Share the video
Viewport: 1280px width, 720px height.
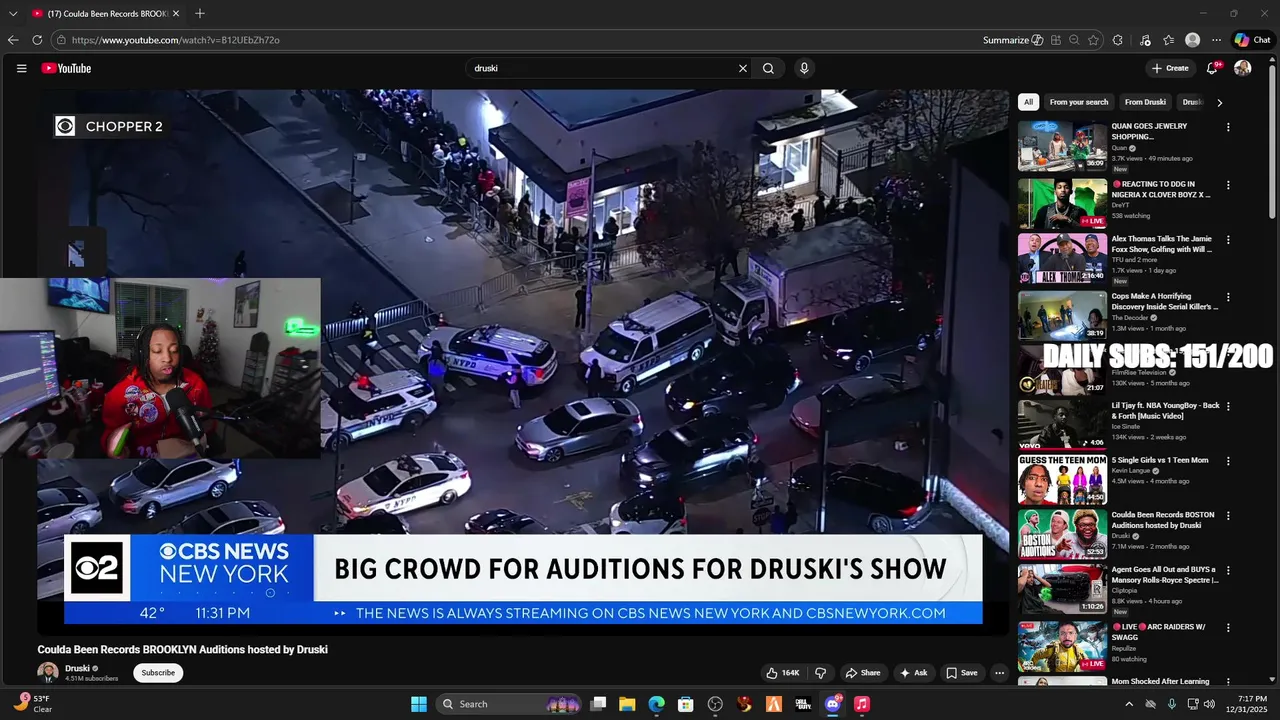click(862, 673)
